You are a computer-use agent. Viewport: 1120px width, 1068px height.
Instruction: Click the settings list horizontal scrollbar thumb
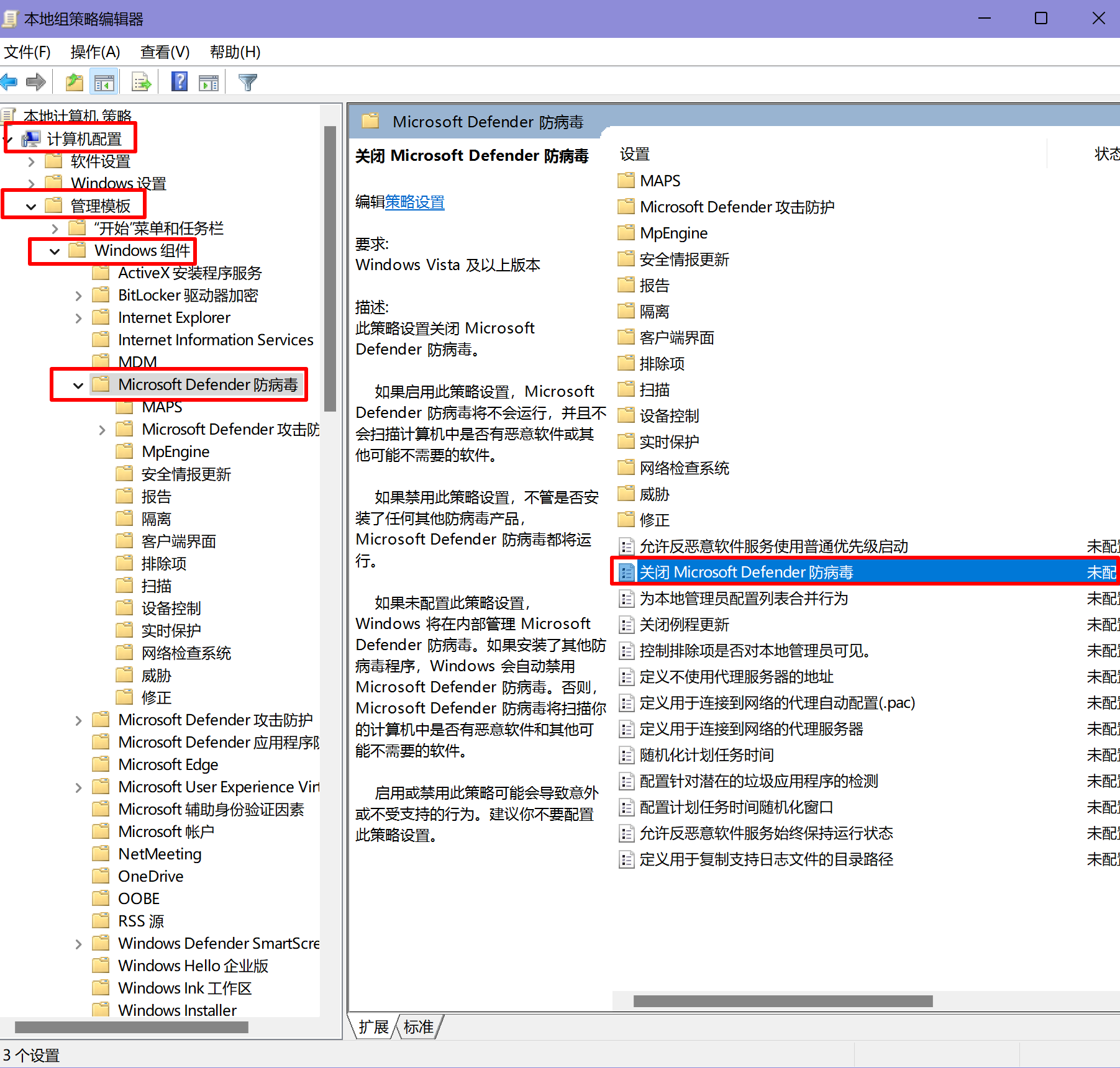pyautogui.click(x=783, y=1001)
